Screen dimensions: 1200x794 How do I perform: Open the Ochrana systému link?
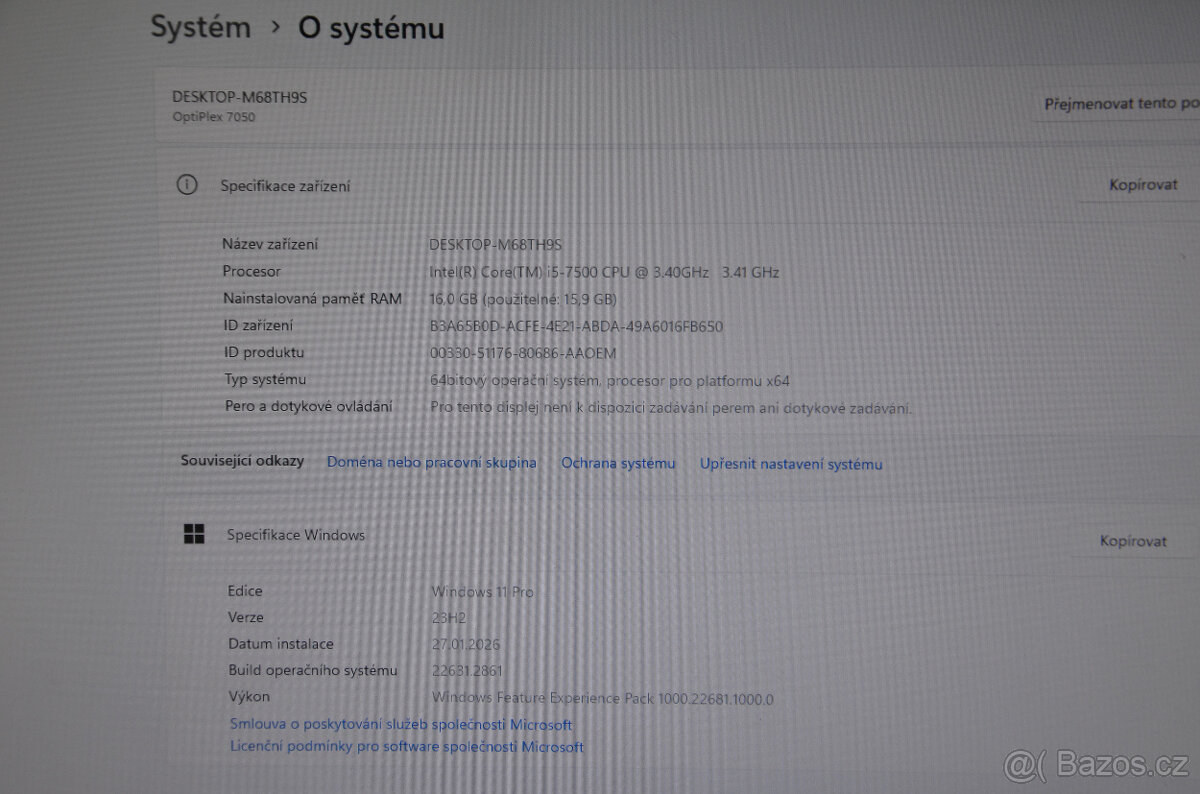(x=617, y=463)
